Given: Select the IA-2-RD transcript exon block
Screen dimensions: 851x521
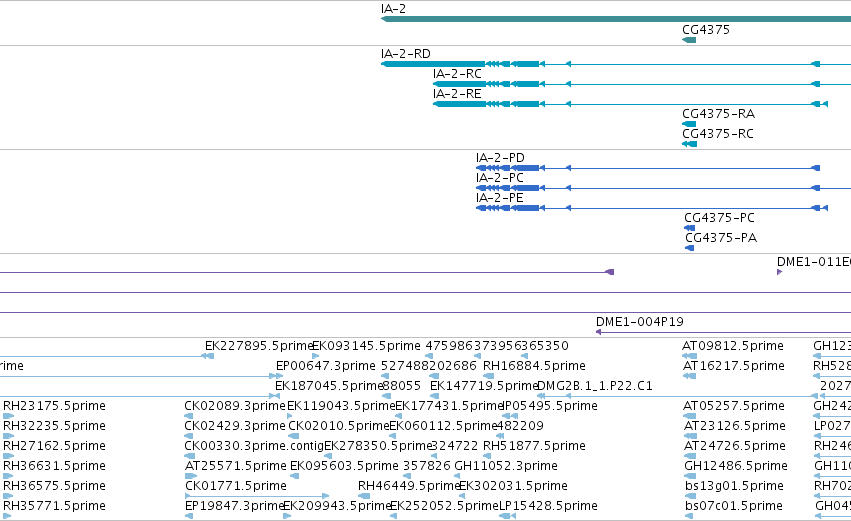Looking at the screenshot, I should pyautogui.click(x=433, y=64).
